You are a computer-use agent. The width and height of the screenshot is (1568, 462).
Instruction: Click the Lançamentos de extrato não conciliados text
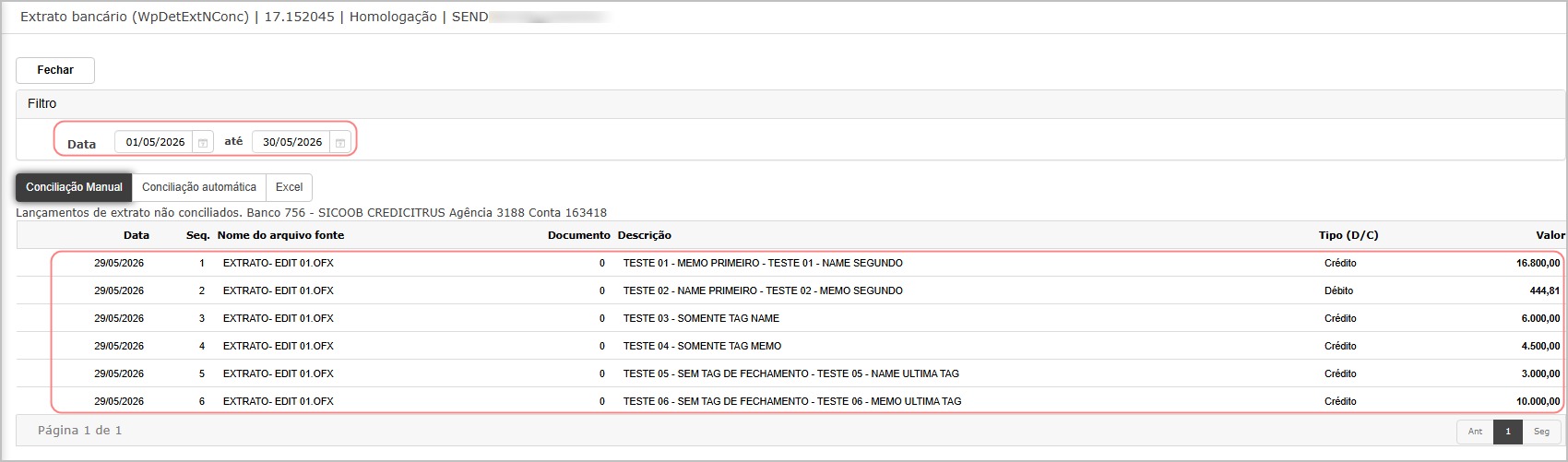tap(128, 213)
